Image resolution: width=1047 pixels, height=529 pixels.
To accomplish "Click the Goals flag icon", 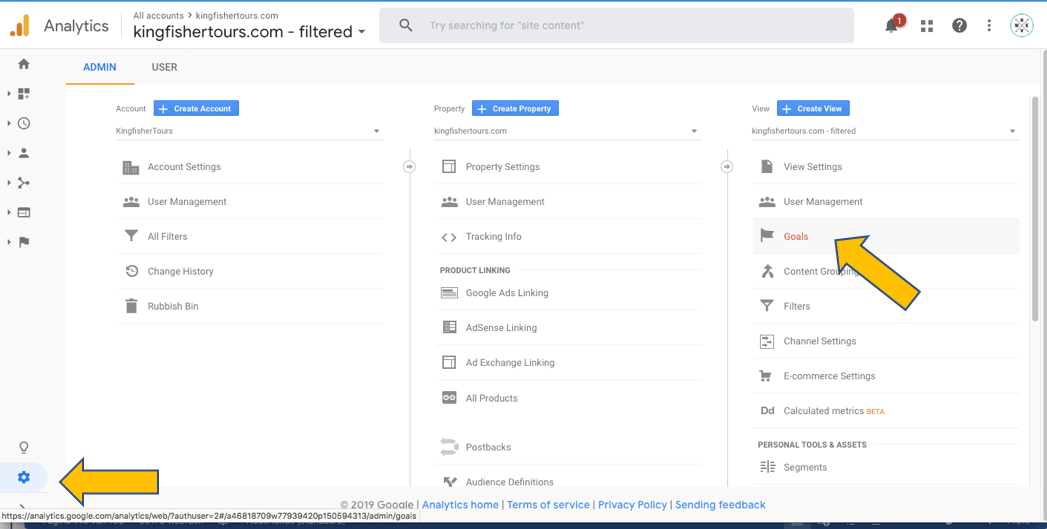I will (x=767, y=236).
